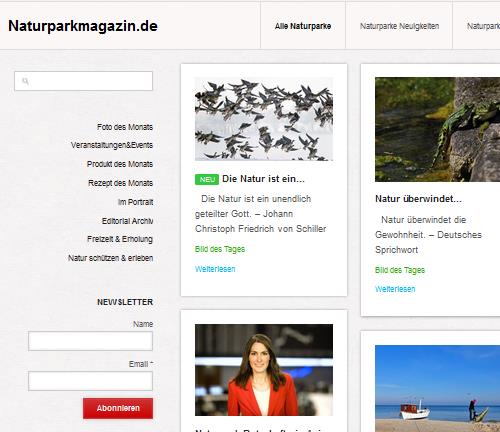Click the Naturparkmagazin.de site logo

[83, 26]
